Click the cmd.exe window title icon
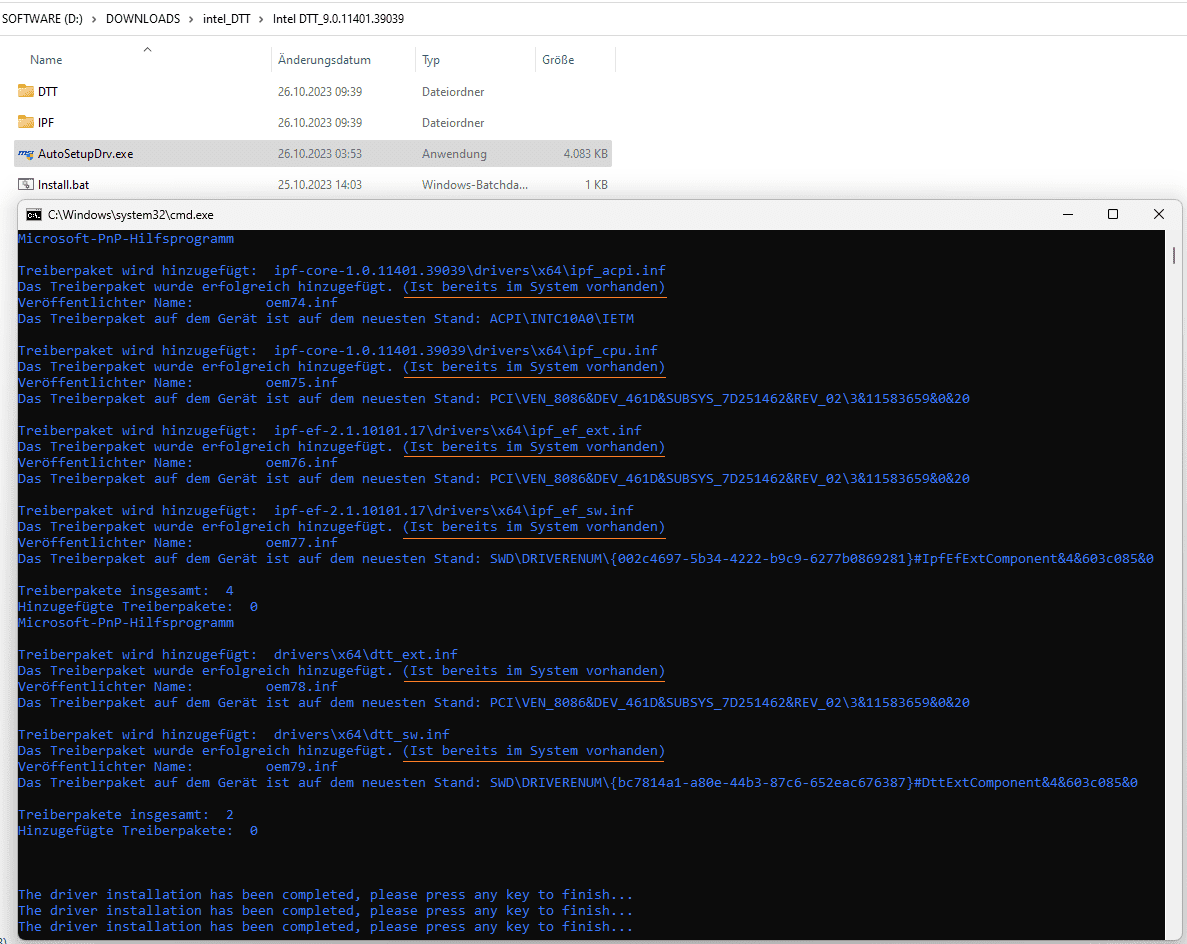 coord(34,215)
